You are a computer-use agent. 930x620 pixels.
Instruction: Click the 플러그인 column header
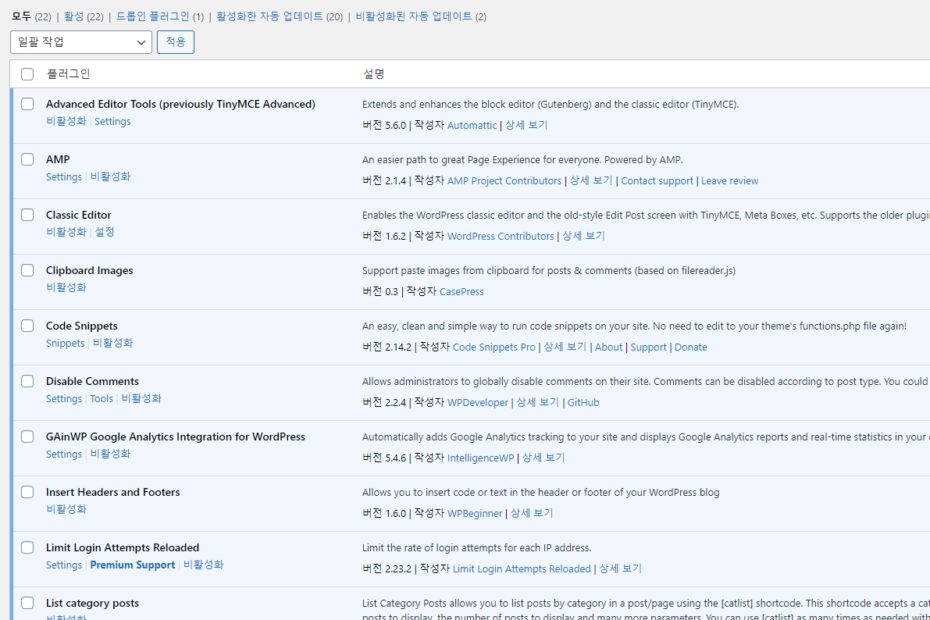(x=68, y=74)
